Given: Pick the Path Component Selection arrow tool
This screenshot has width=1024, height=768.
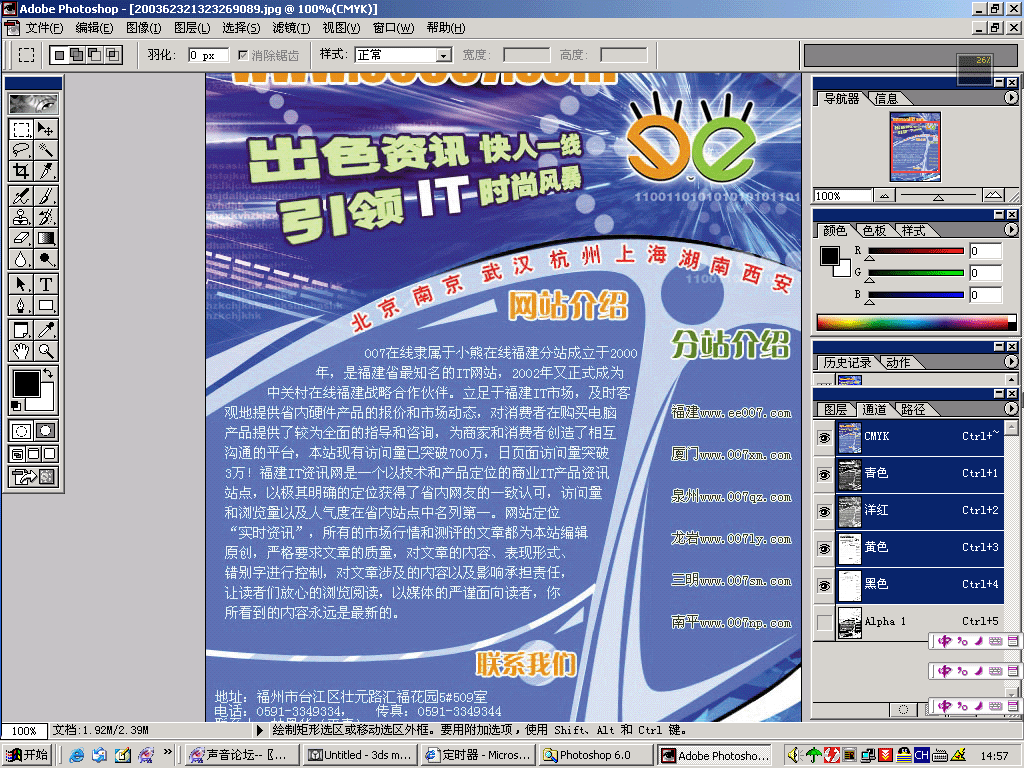Looking at the screenshot, I should [22, 284].
